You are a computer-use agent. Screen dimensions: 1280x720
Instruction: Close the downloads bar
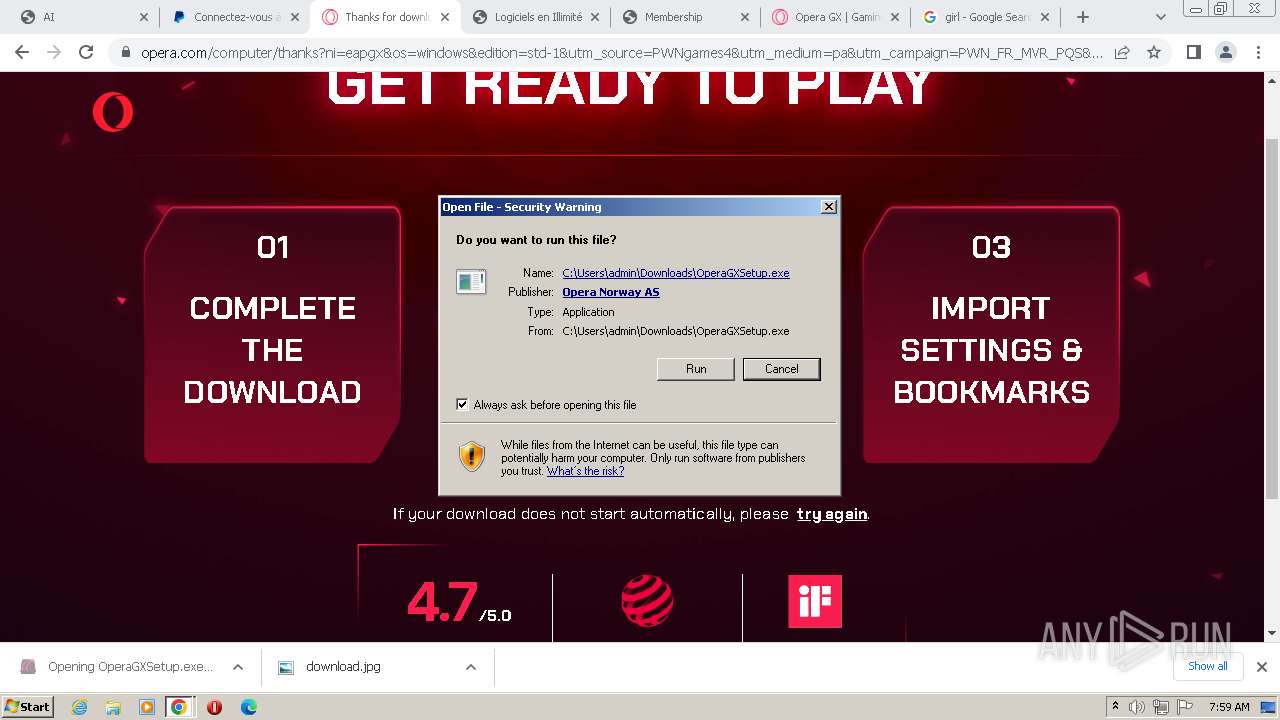pos(1261,667)
